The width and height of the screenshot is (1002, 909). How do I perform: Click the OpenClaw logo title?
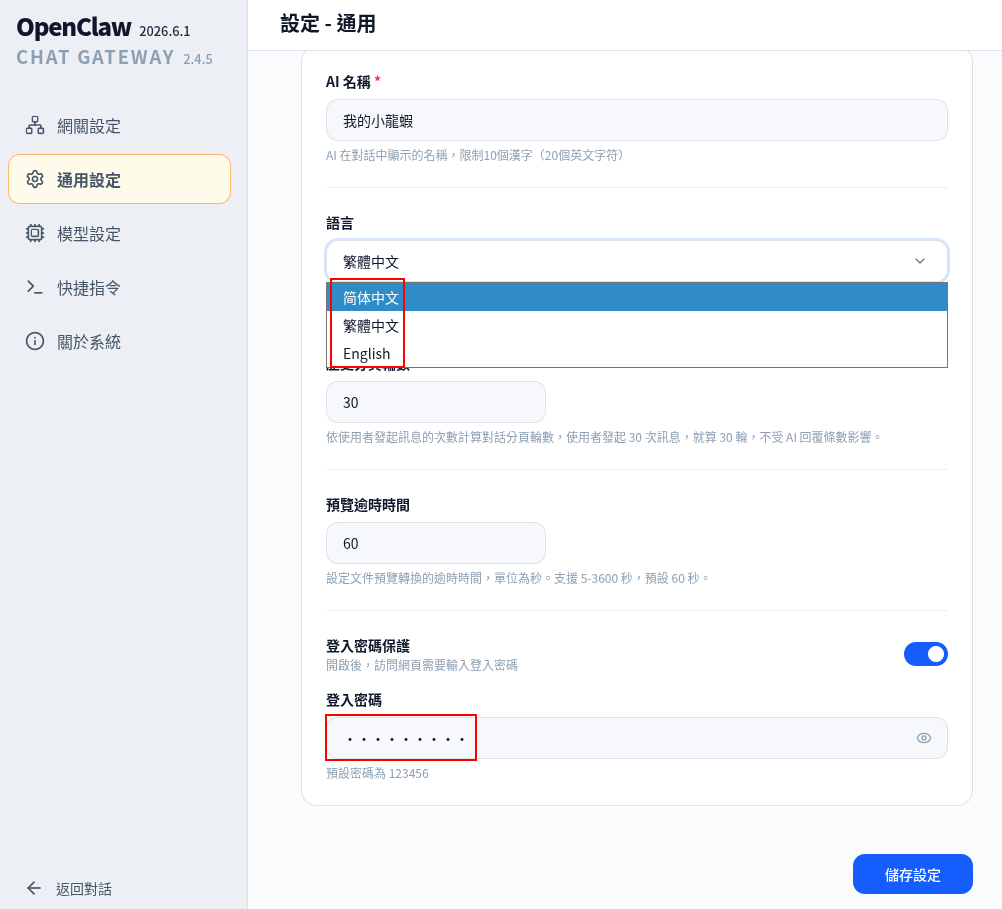tap(73, 28)
